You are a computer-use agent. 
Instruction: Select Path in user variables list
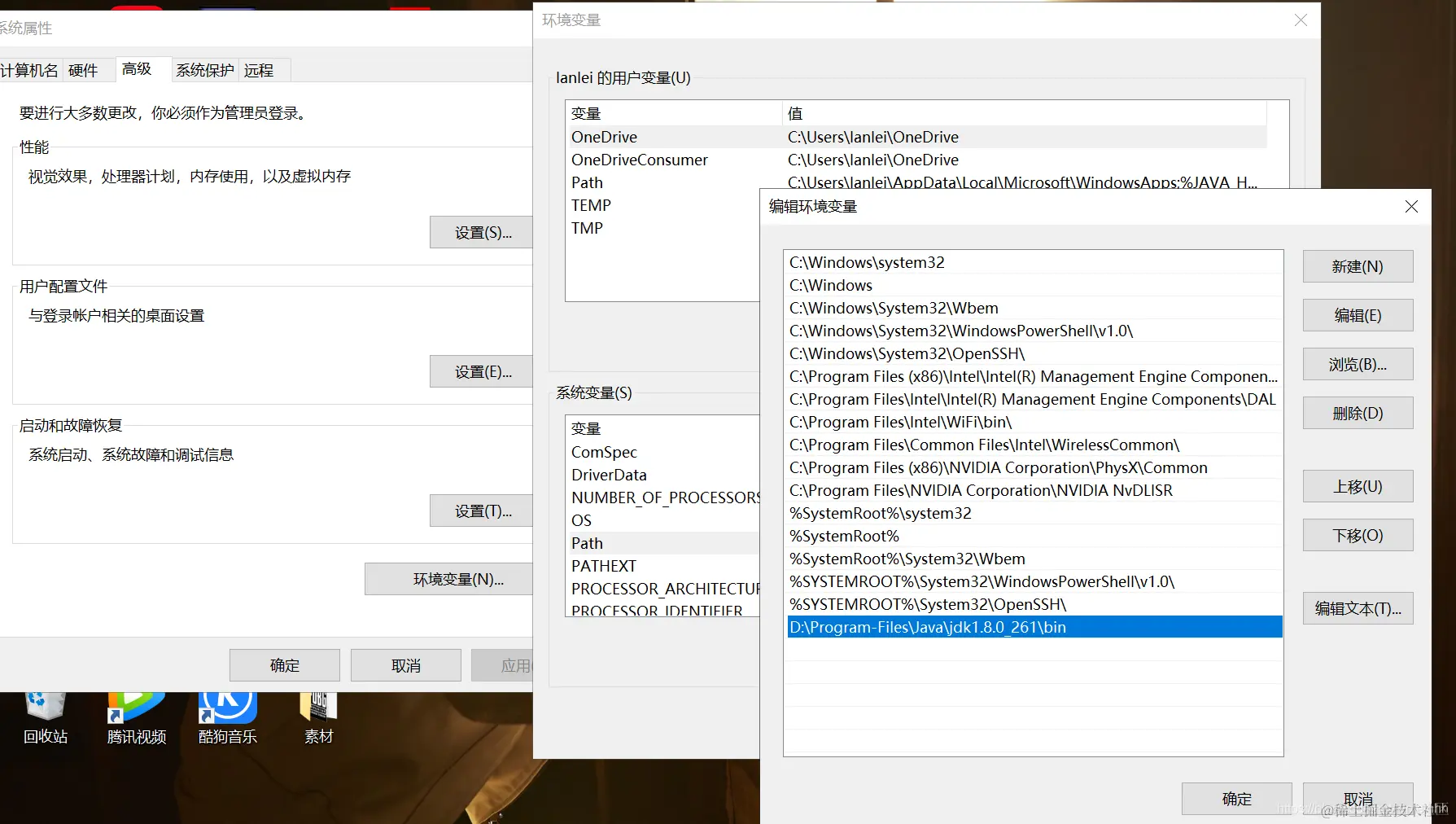(916, 182)
